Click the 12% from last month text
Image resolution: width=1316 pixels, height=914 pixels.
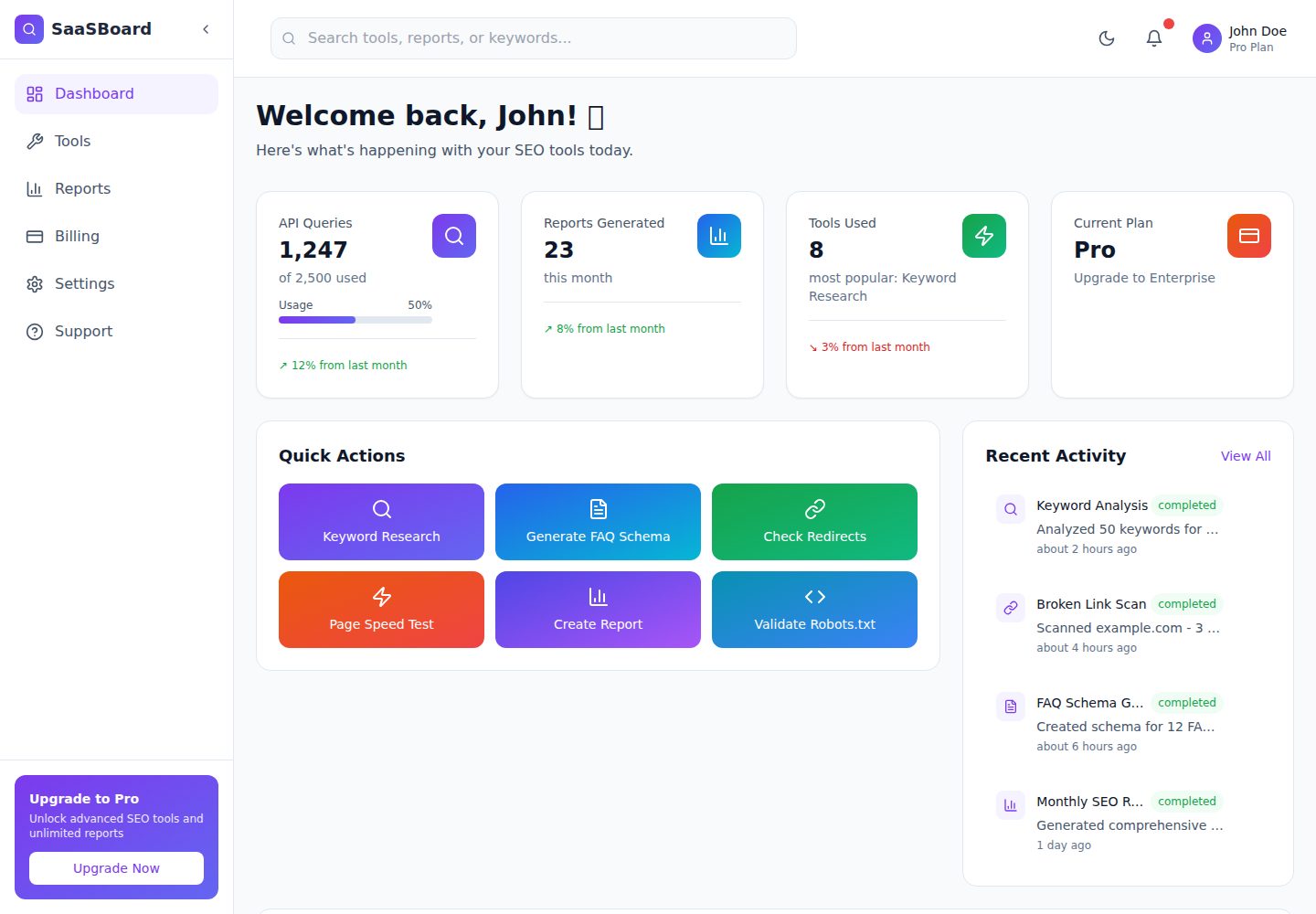pyautogui.click(x=343, y=366)
